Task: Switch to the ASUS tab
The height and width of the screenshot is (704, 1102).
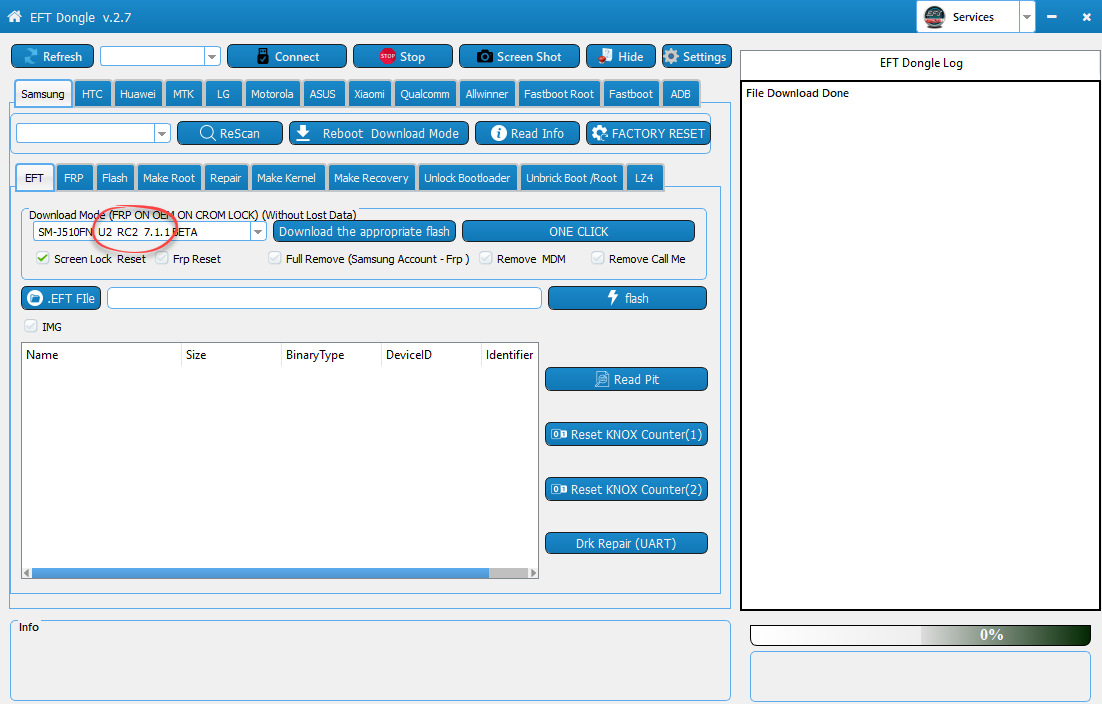Action: click(323, 93)
